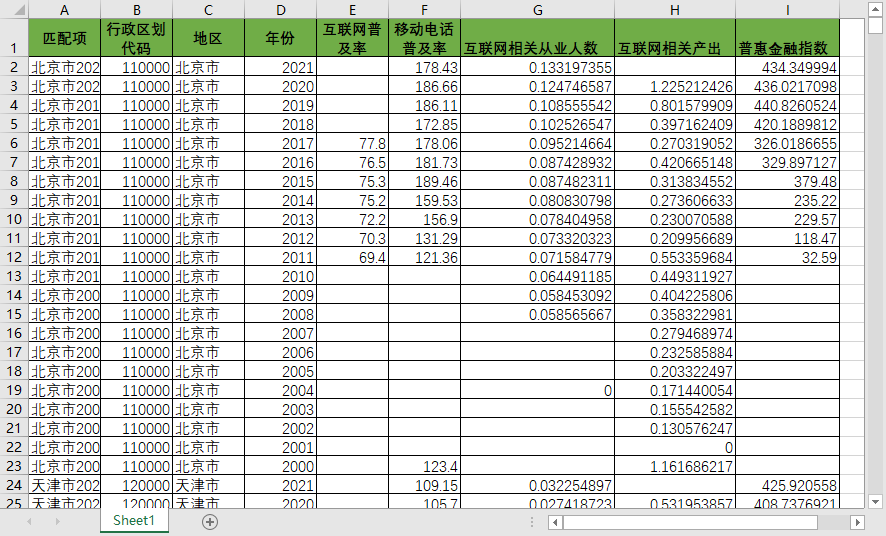Click next sheet navigation arrow
This screenshot has width=886, height=536.
point(57,522)
